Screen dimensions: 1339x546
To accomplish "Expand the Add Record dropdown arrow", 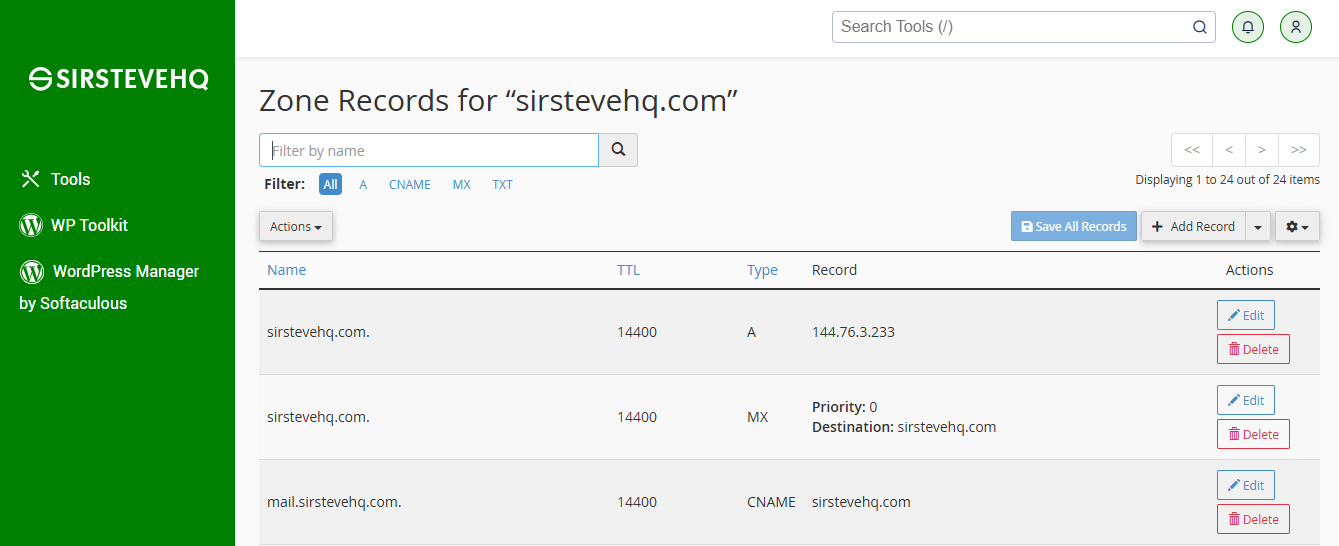I will 1257,226.
